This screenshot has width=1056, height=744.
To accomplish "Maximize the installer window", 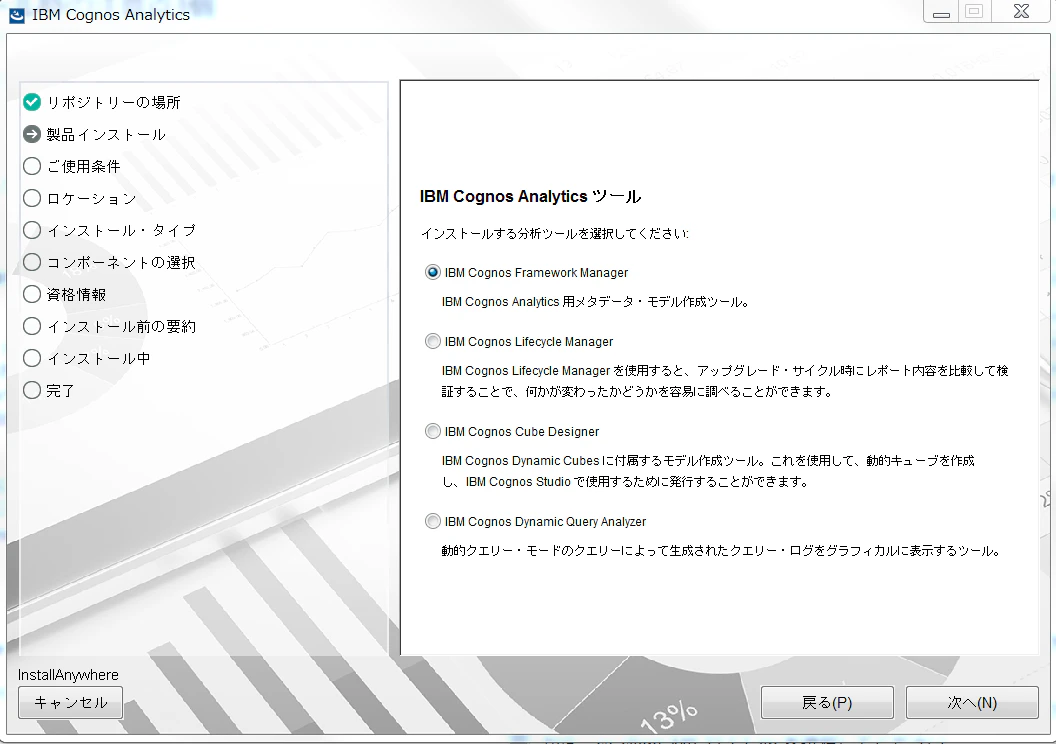I will (x=974, y=12).
